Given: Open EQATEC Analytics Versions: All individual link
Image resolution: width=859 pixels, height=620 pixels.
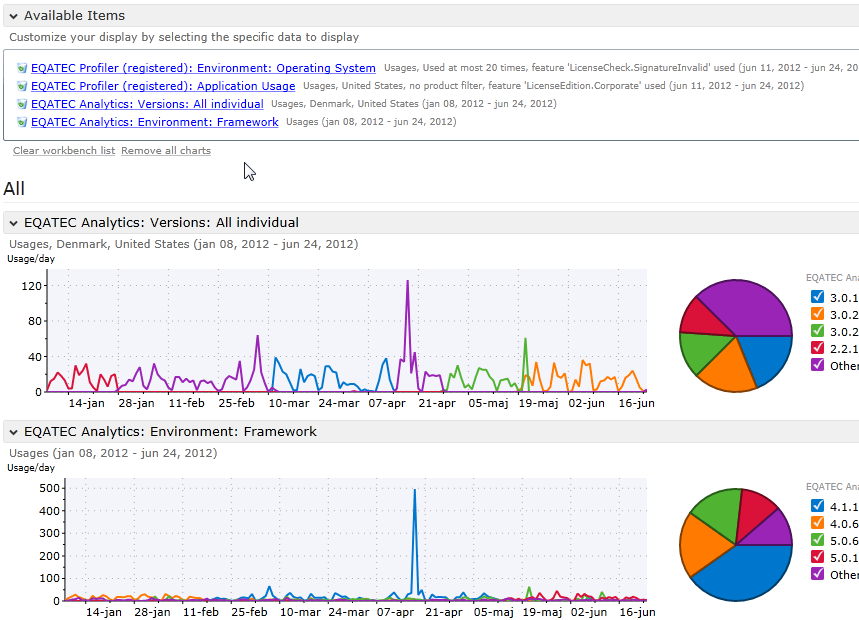Looking at the screenshot, I should click(x=147, y=104).
